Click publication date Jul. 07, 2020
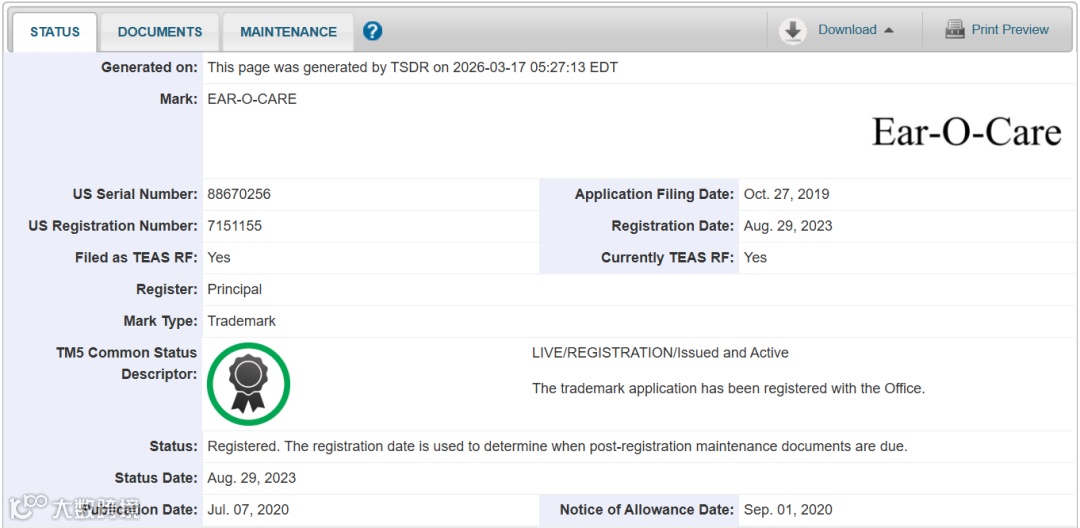 coord(248,509)
